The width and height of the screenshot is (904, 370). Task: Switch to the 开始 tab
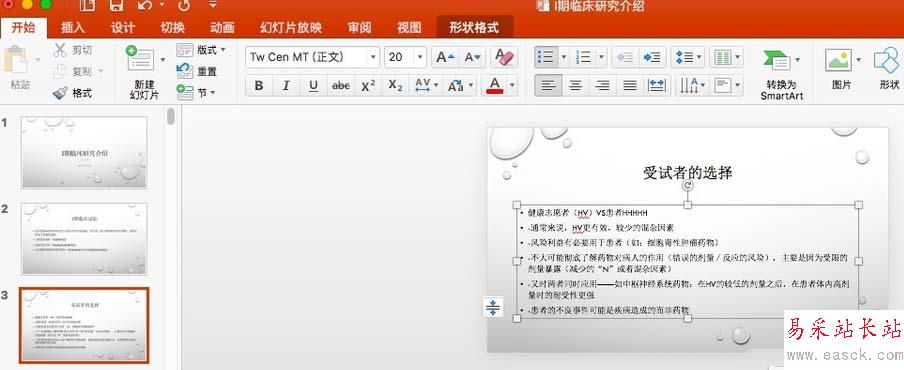(24, 28)
